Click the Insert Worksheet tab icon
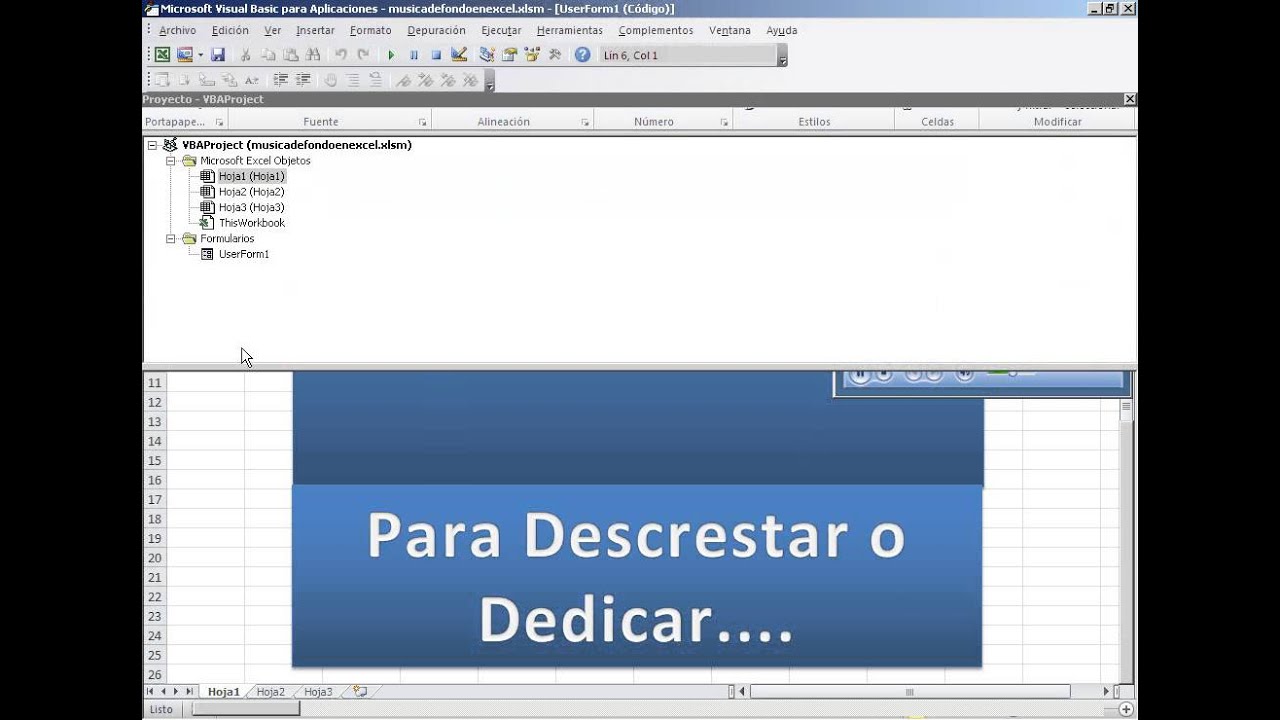The image size is (1280, 720). click(x=360, y=692)
